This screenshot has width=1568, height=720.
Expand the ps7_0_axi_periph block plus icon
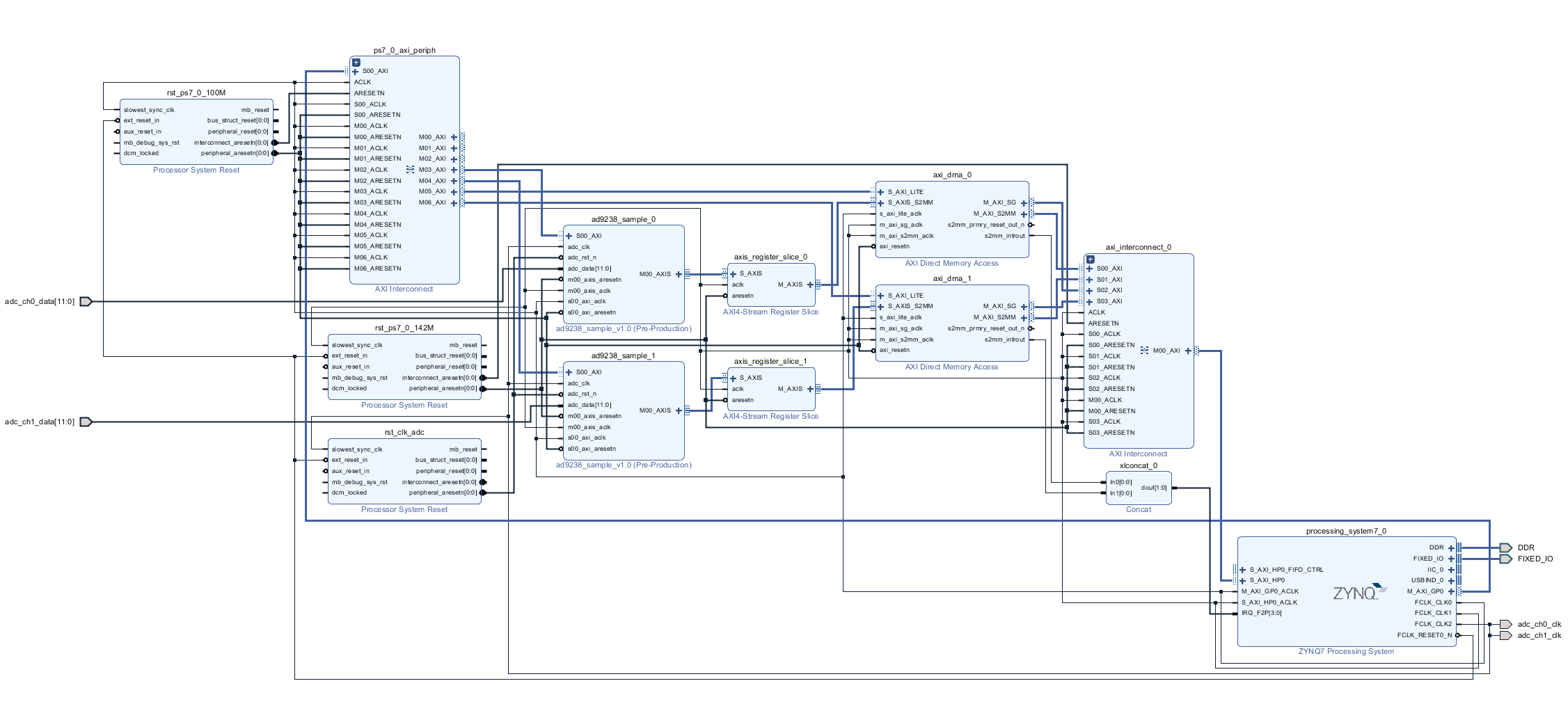356,63
